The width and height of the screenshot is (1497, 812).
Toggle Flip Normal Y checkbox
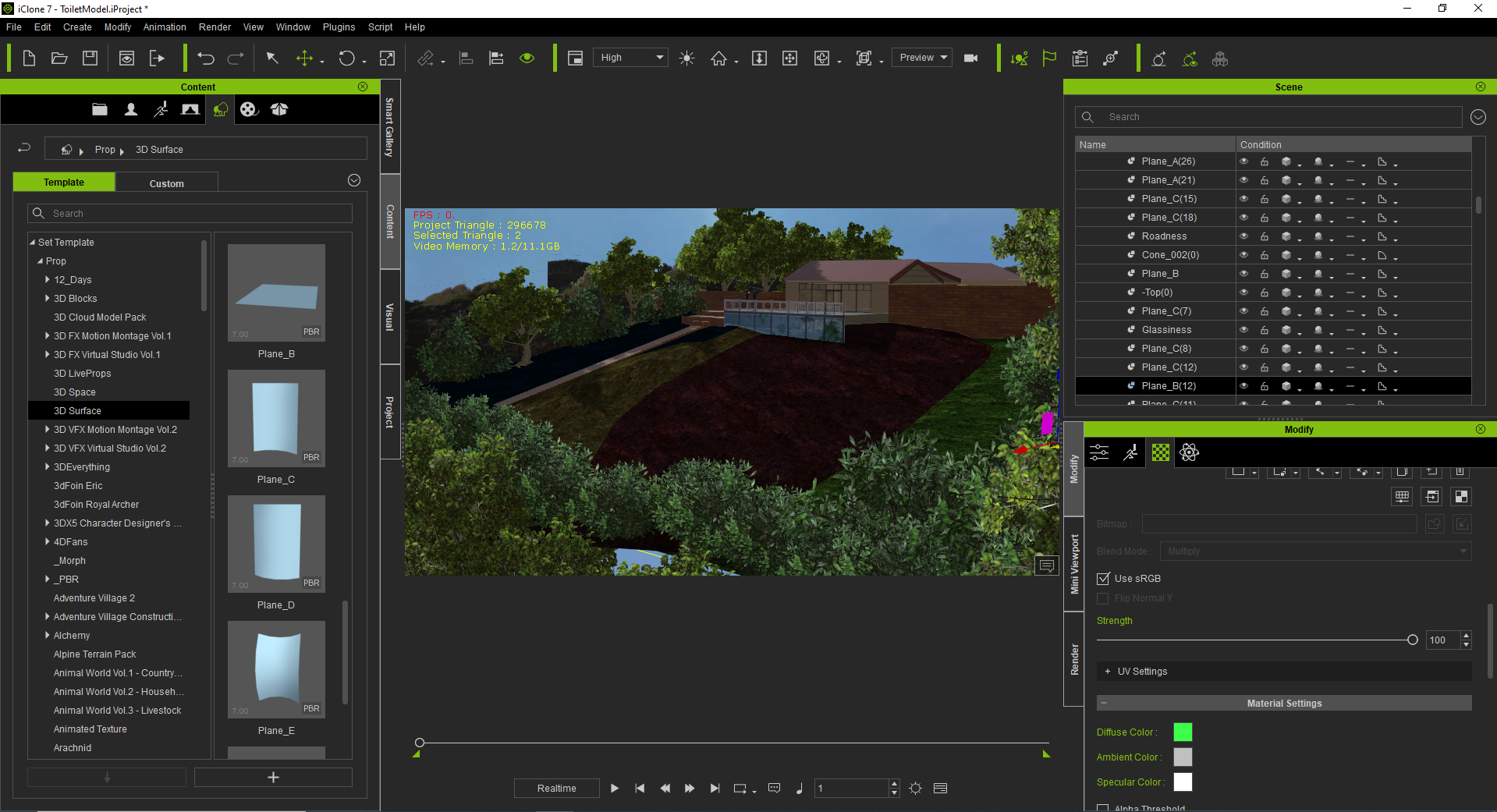point(1103,598)
